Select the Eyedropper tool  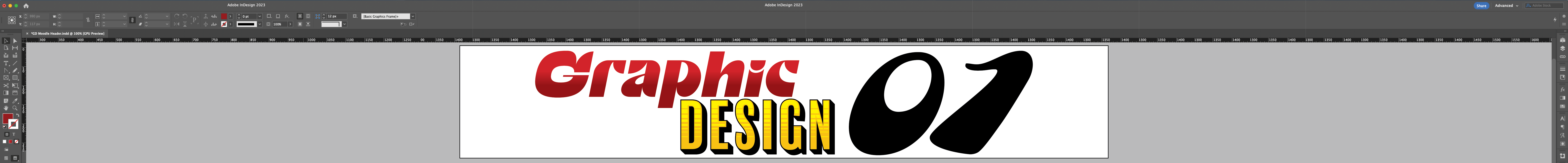[15, 101]
